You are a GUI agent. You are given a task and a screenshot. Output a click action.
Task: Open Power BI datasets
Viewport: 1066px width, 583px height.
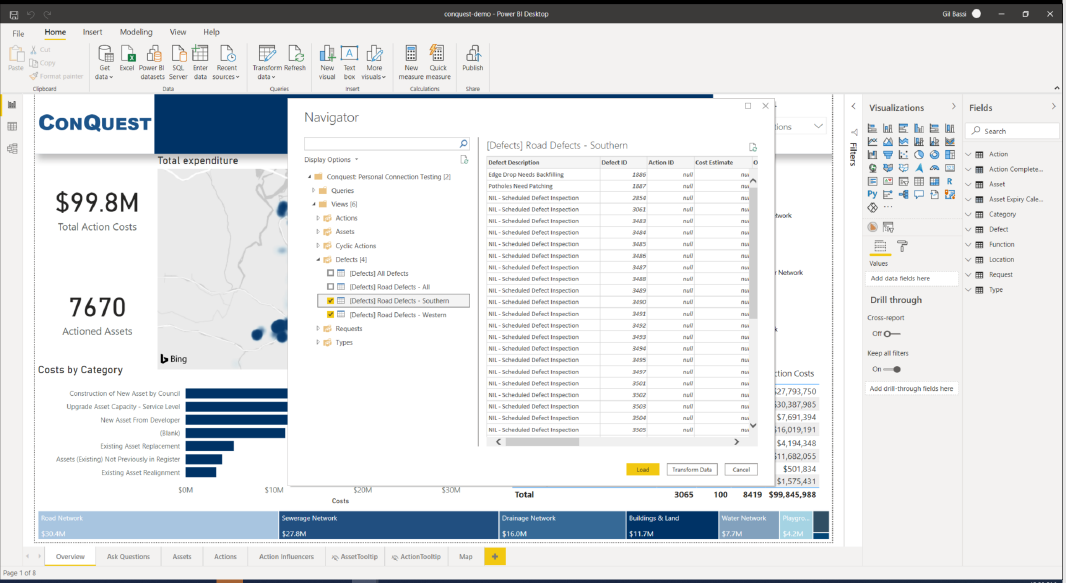click(152, 63)
